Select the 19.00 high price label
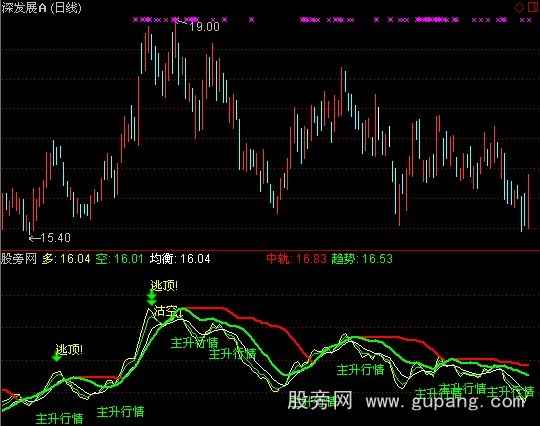Viewport: 540px width, 426px height. click(205, 27)
